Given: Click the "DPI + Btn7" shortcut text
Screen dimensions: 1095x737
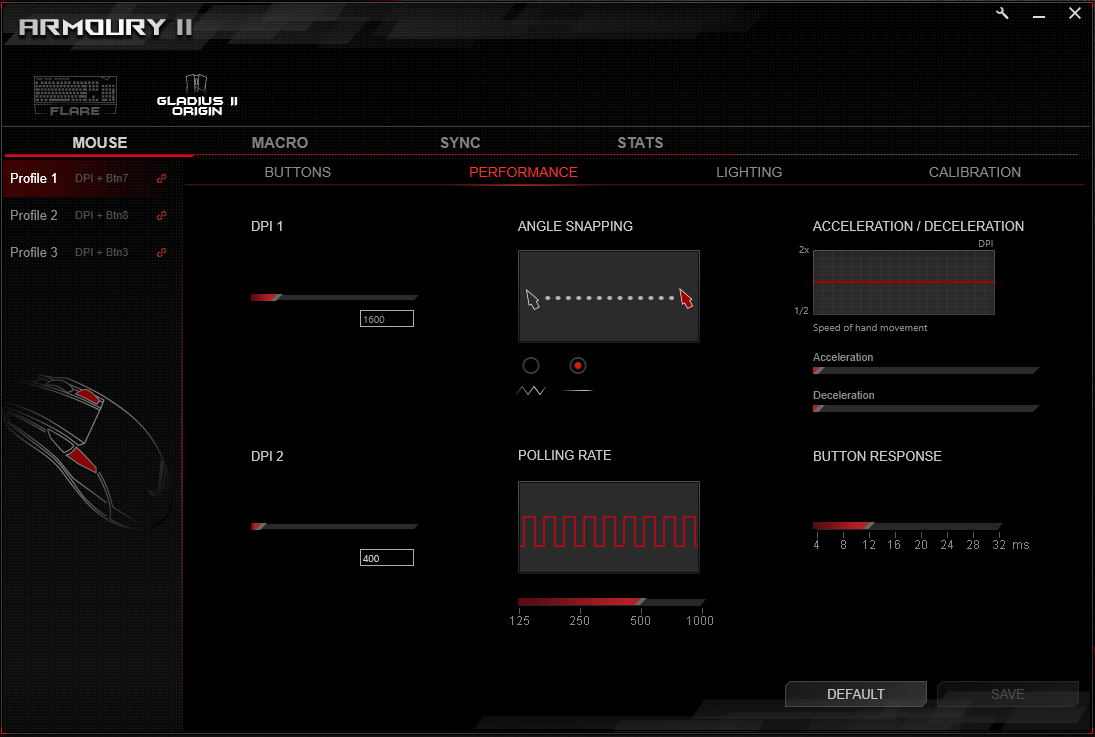Looking at the screenshot, I should coord(101,178).
